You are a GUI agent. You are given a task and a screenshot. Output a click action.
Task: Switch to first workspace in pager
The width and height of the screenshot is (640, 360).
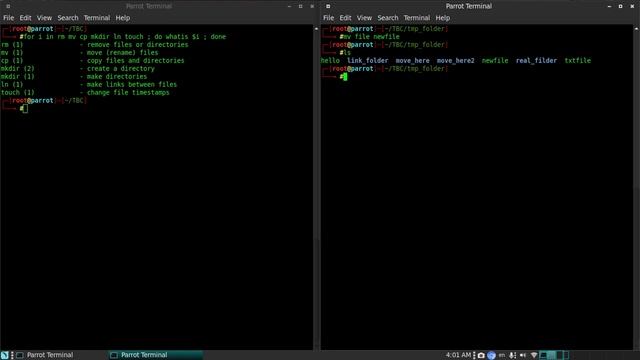[x=543, y=355]
